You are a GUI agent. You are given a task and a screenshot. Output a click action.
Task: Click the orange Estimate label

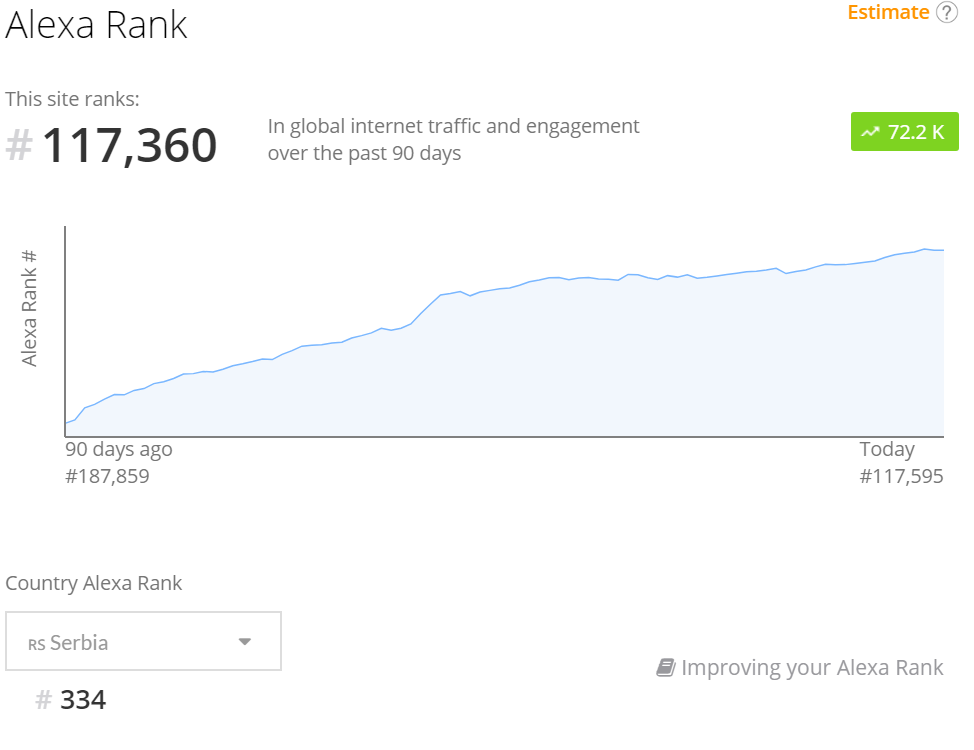(x=888, y=12)
